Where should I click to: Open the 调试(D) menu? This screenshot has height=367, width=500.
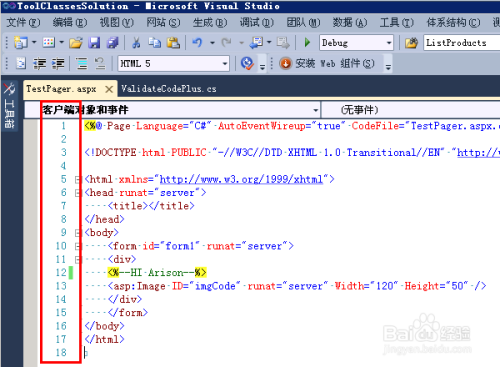[x=256, y=23]
